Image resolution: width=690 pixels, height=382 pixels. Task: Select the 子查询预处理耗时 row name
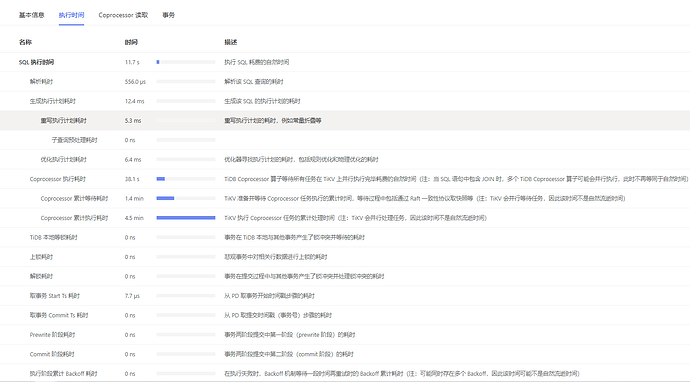pyautogui.click(x=74, y=140)
